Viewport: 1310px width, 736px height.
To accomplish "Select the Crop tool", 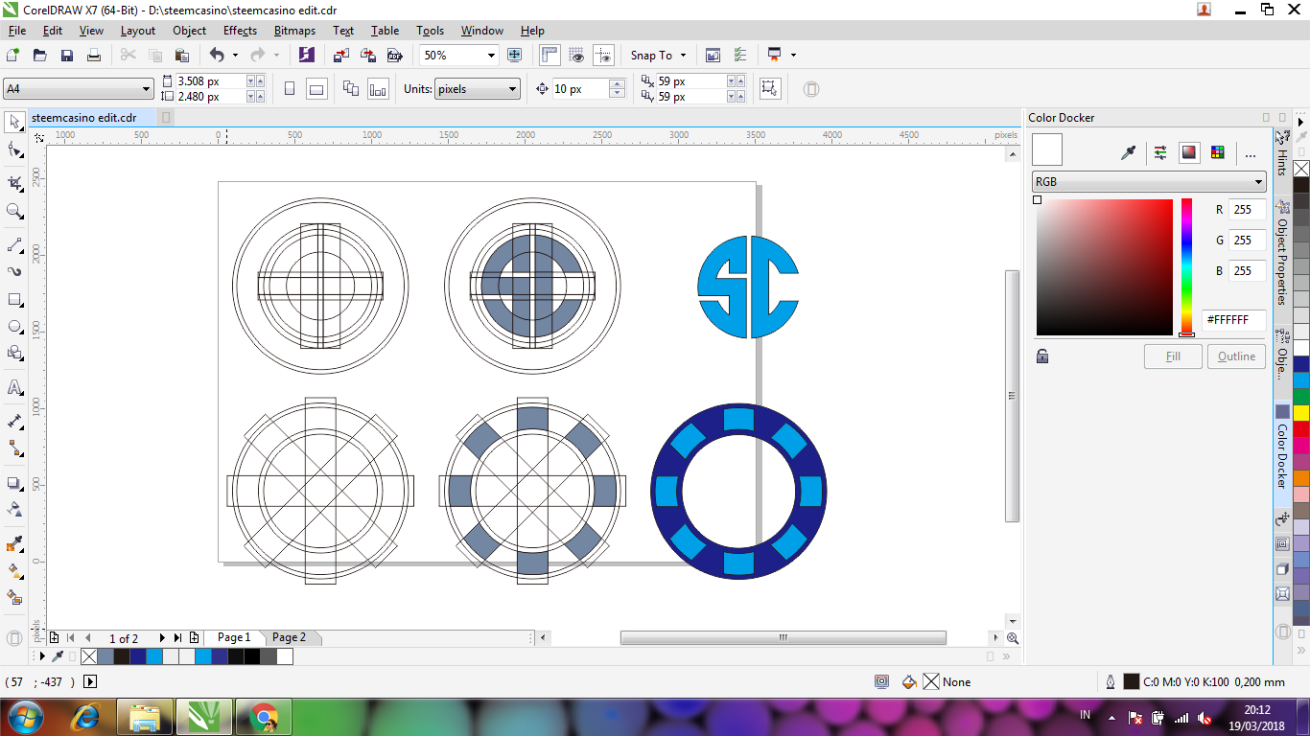I will 15,183.
